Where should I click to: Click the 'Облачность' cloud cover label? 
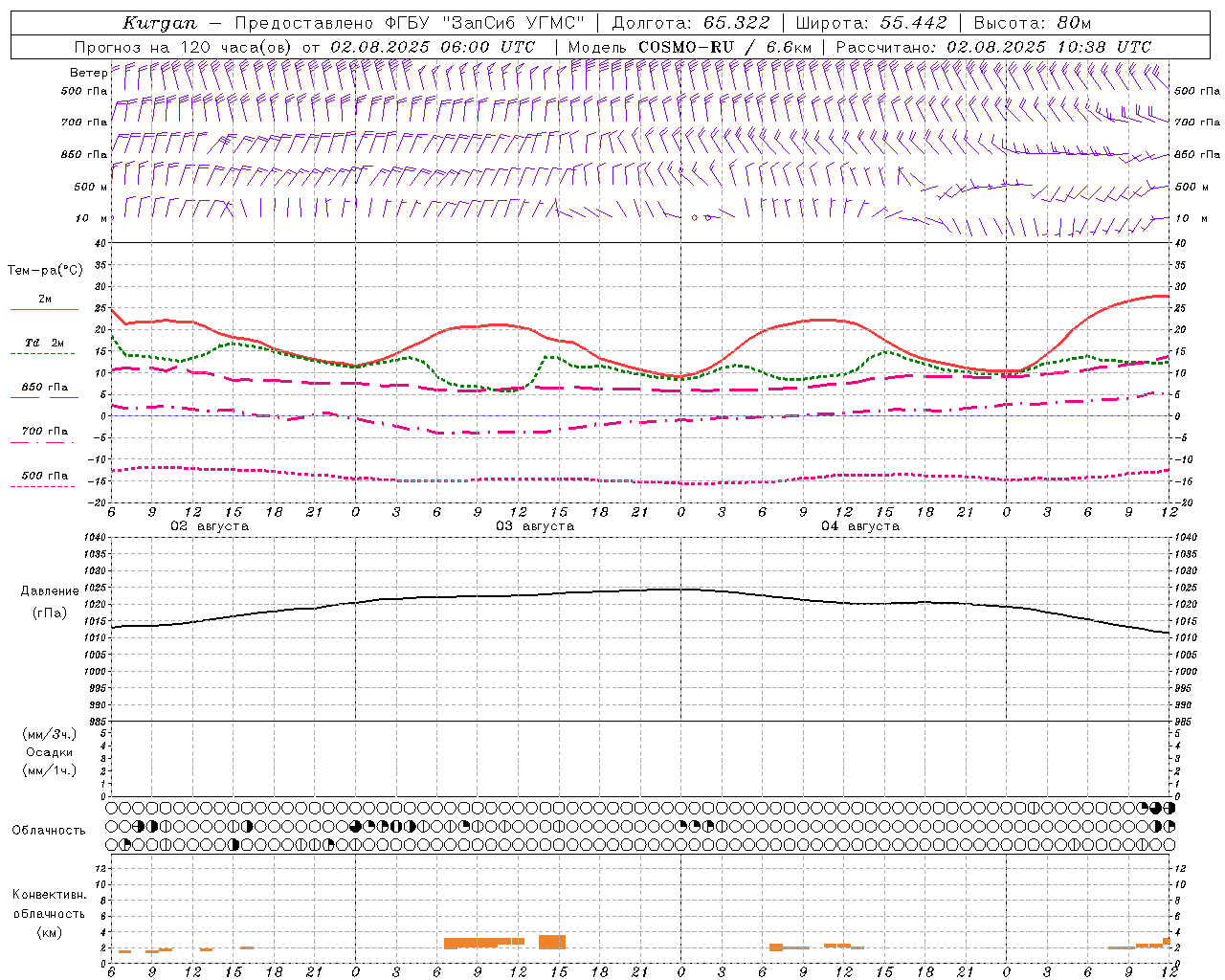(x=49, y=831)
